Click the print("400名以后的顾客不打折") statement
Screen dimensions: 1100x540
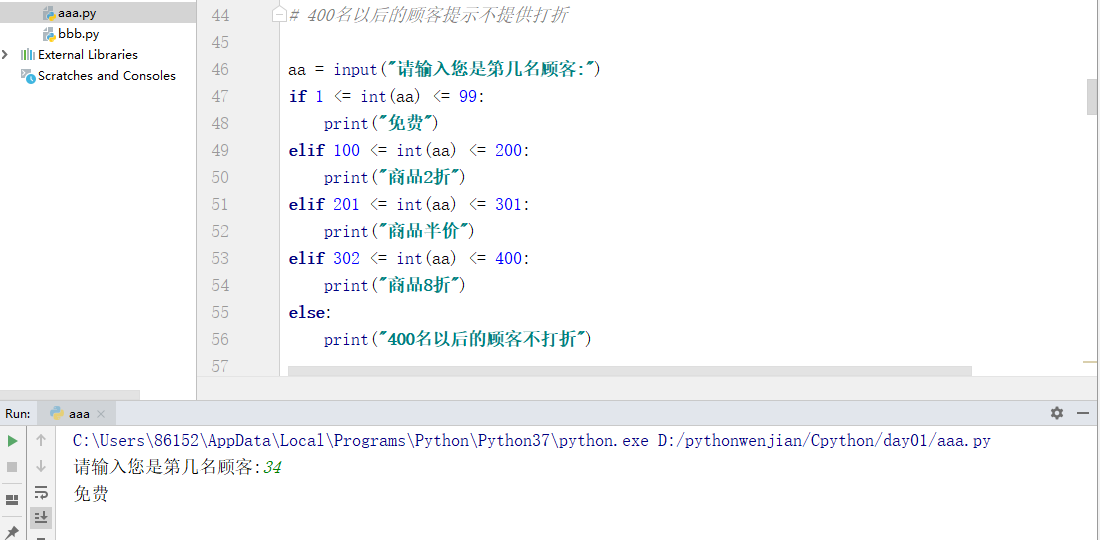pos(458,339)
